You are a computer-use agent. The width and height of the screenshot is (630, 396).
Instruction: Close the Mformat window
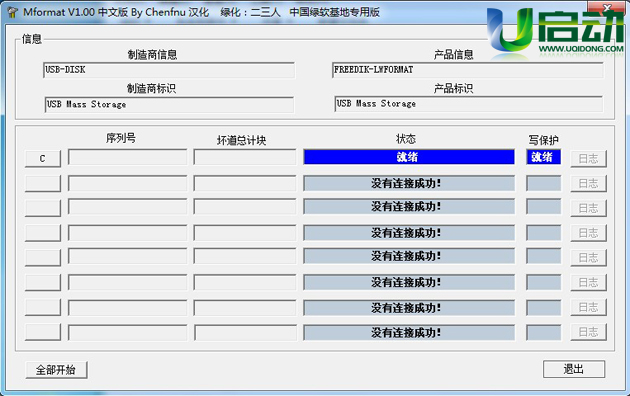click(608, 7)
